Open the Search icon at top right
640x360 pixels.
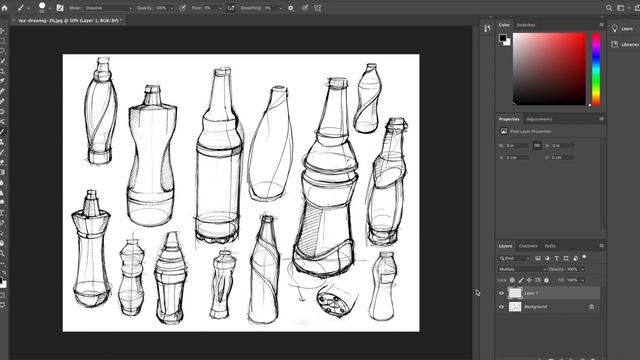tap(609, 8)
